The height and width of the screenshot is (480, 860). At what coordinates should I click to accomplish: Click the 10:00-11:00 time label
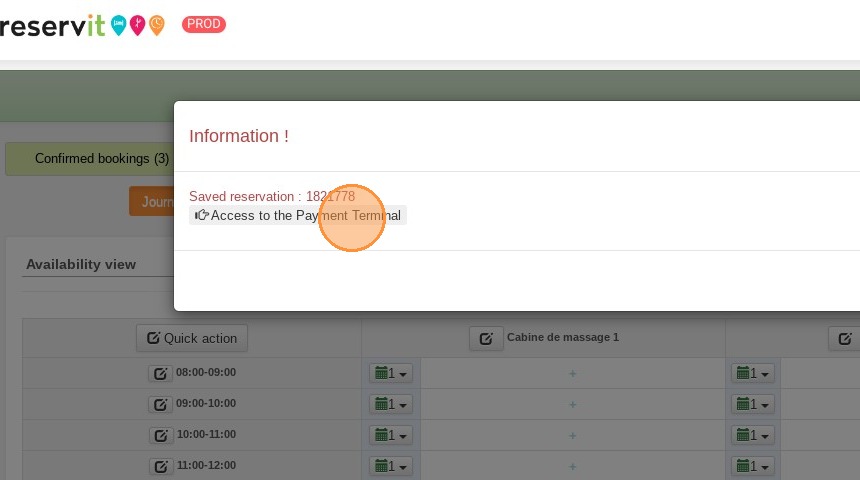[206, 434]
